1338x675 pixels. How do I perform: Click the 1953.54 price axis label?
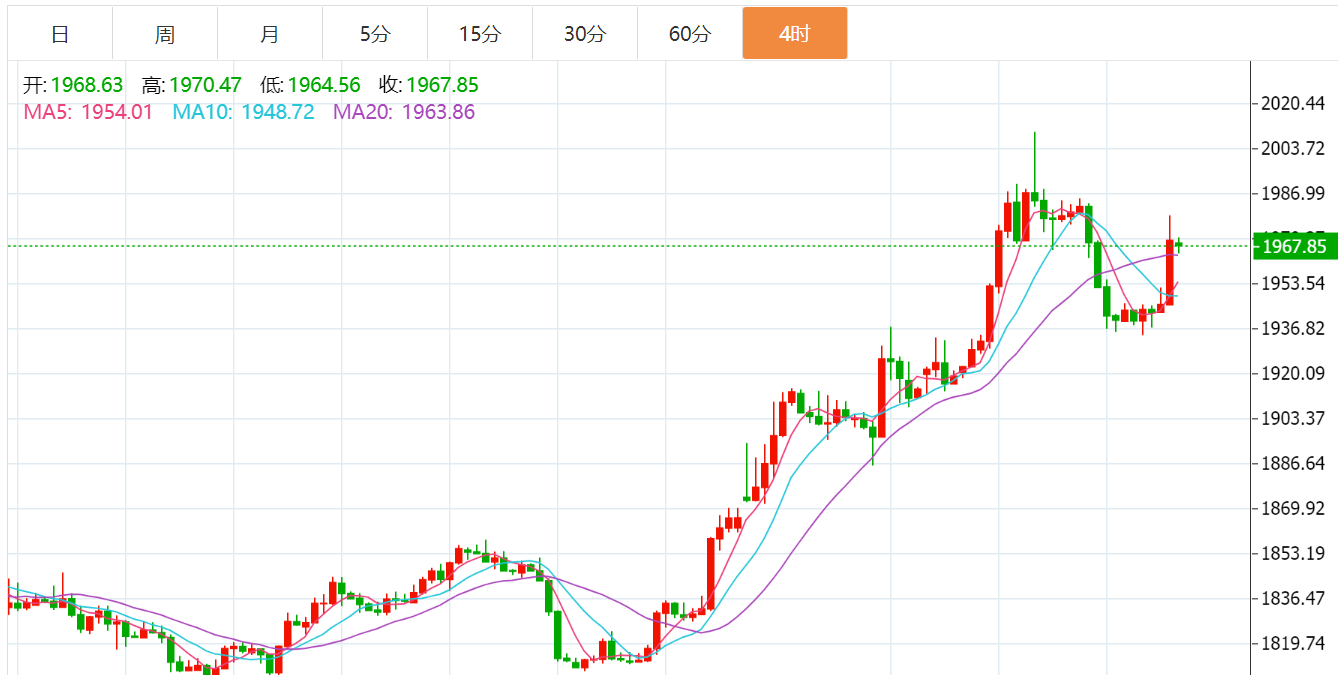coord(1294,284)
